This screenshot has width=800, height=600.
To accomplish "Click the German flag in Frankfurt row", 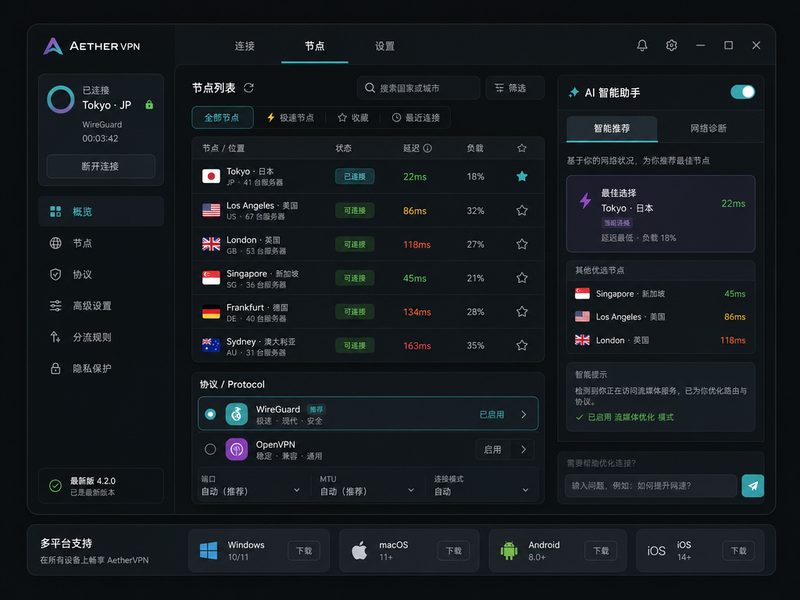I will coord(211,311).
